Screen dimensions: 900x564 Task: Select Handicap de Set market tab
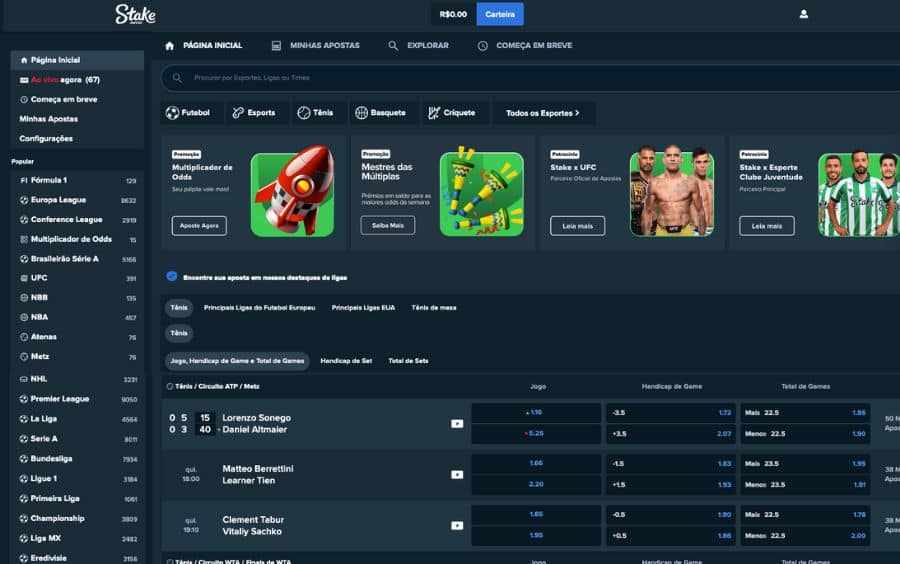click(x=346, y=361)
